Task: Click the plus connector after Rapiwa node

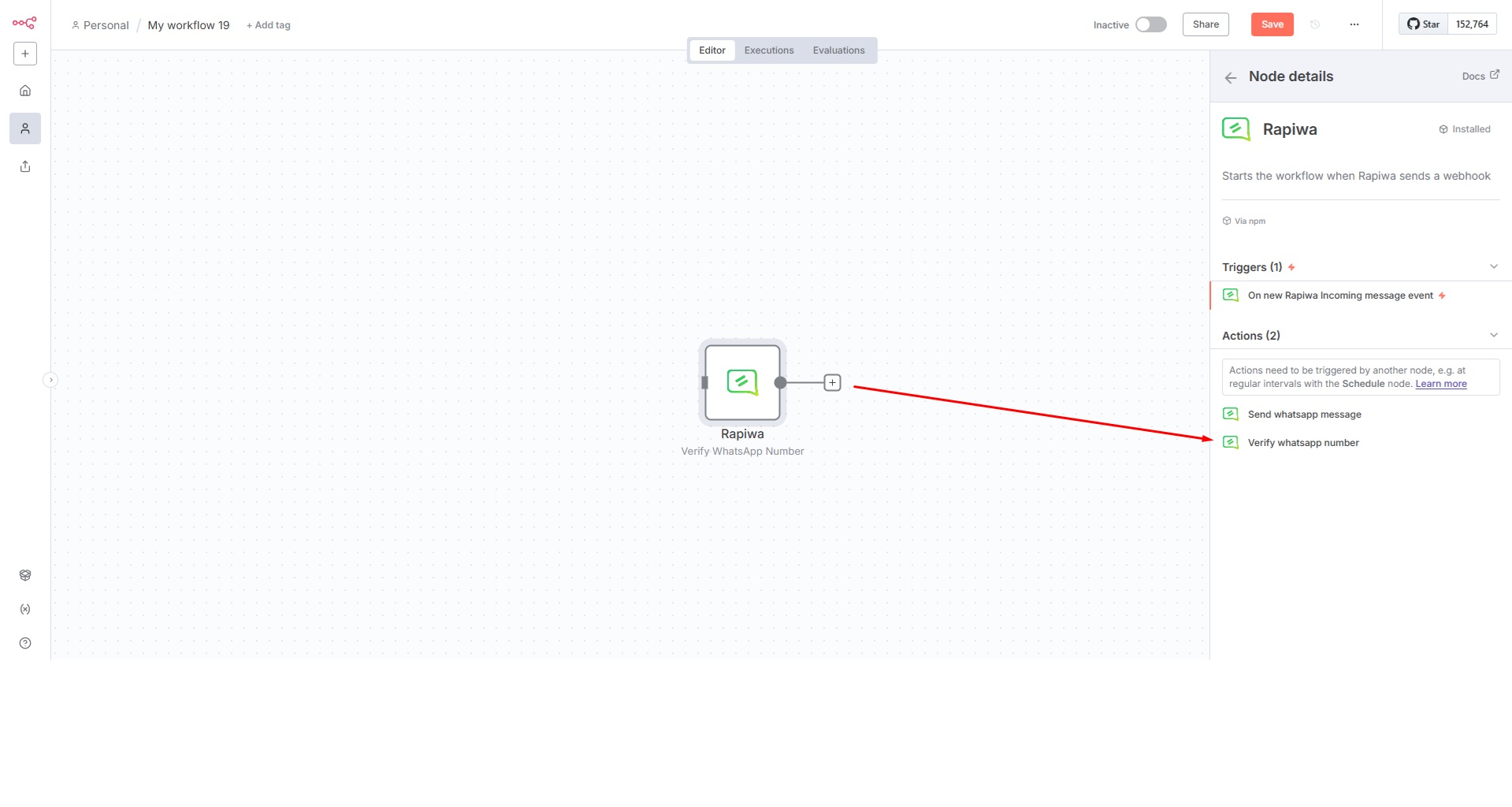Action: [832, 383]
